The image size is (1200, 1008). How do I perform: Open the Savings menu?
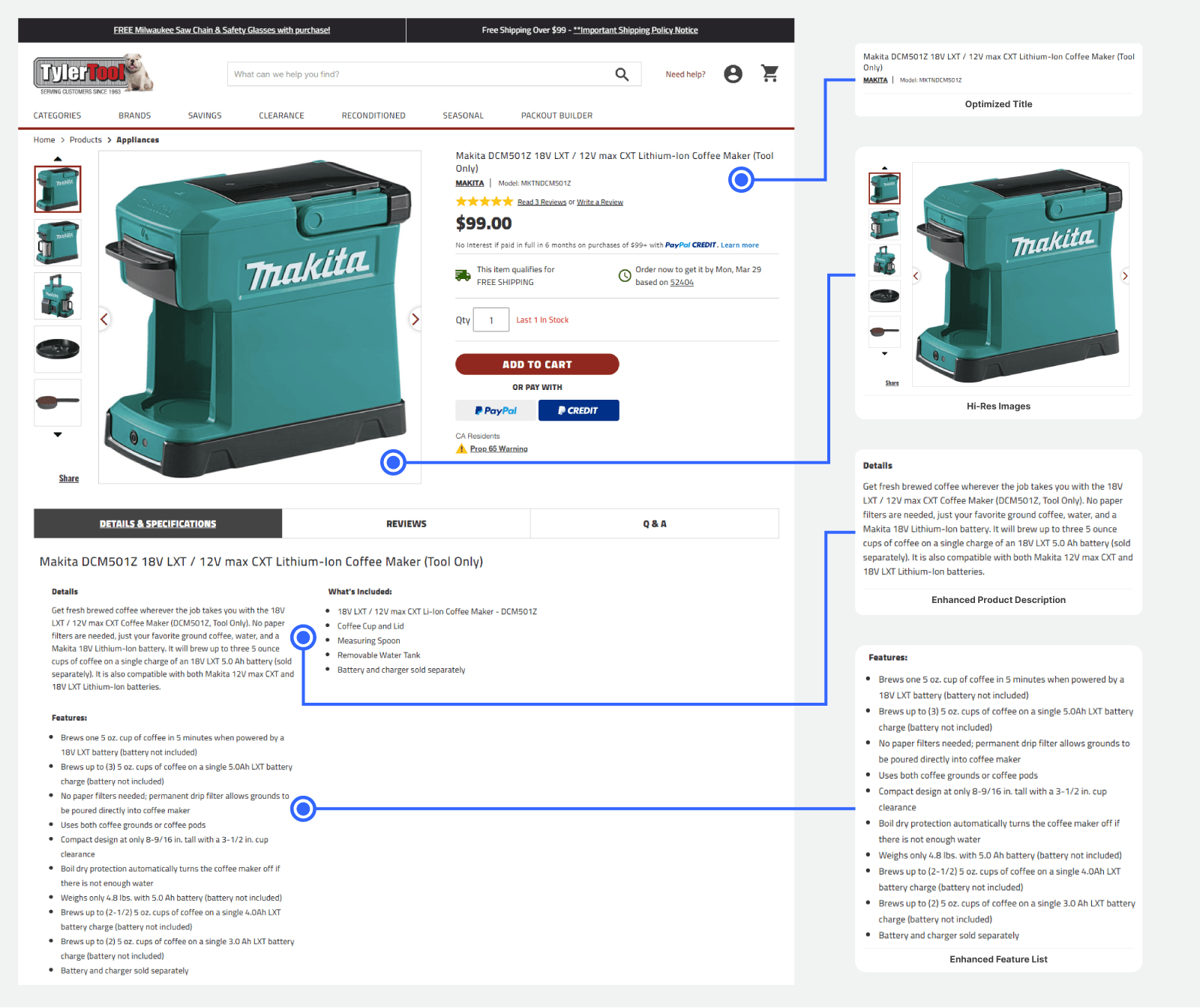pyautogui.click(x=205, y=115)
